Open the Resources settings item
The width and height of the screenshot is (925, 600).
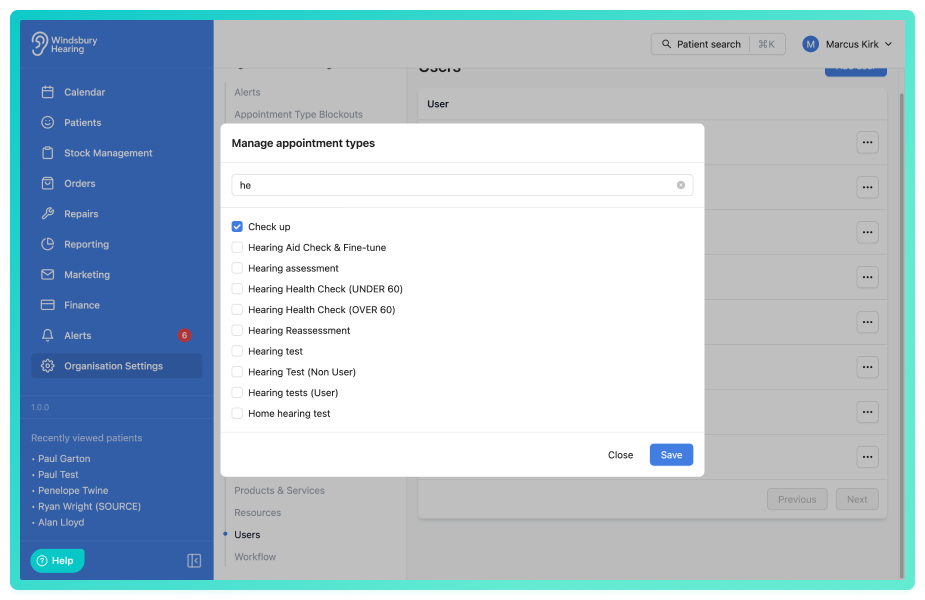pyautogui.click(x=258, y=513)
